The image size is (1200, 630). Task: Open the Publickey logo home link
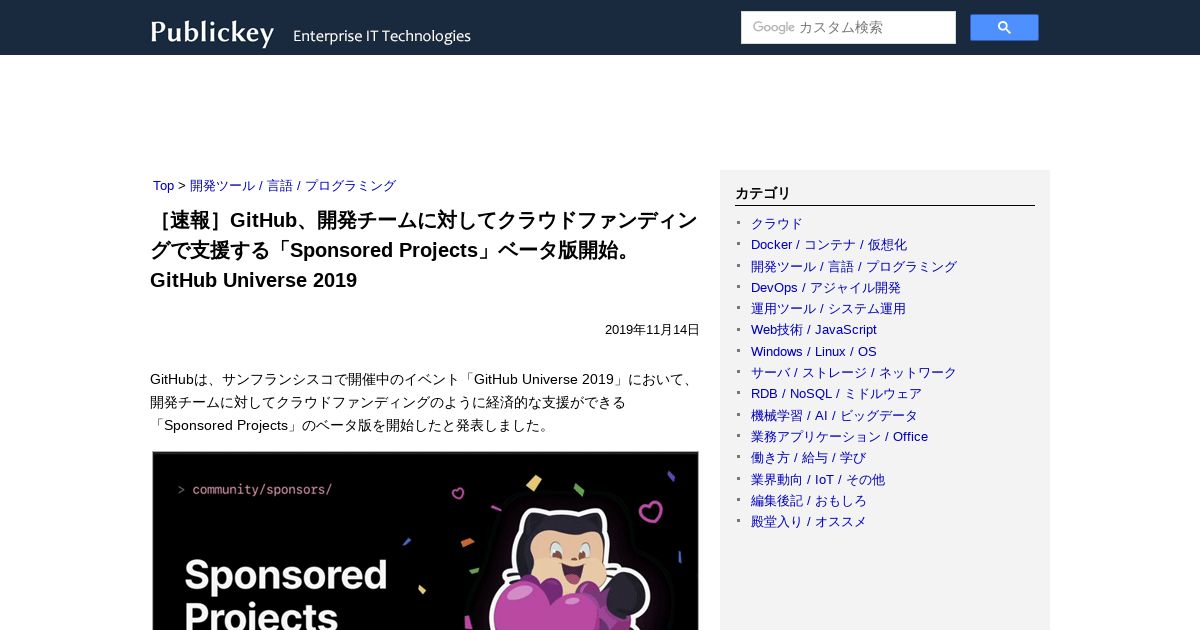212,32
